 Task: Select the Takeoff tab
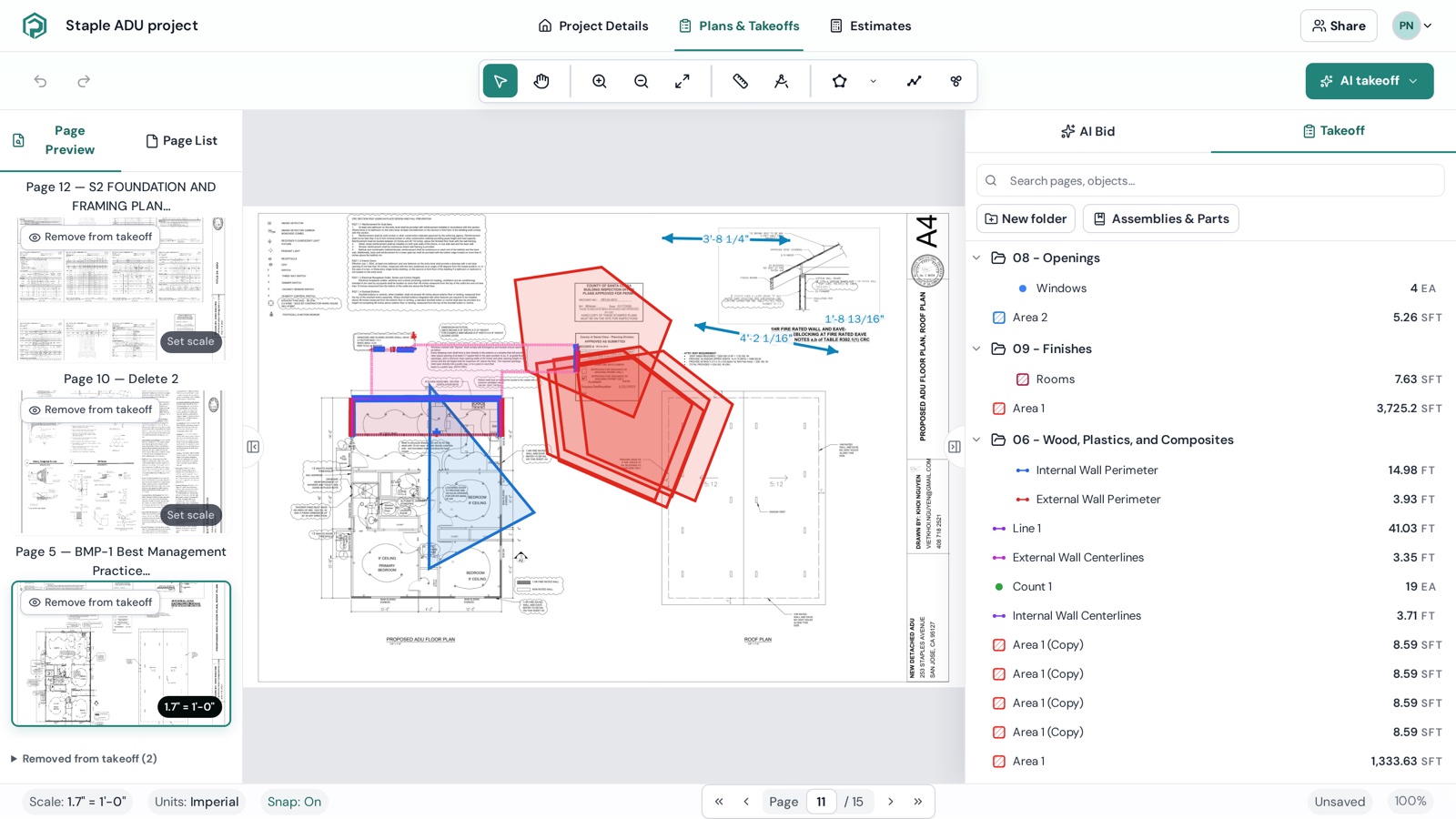pyautogui.click(x=1333, y=131)
